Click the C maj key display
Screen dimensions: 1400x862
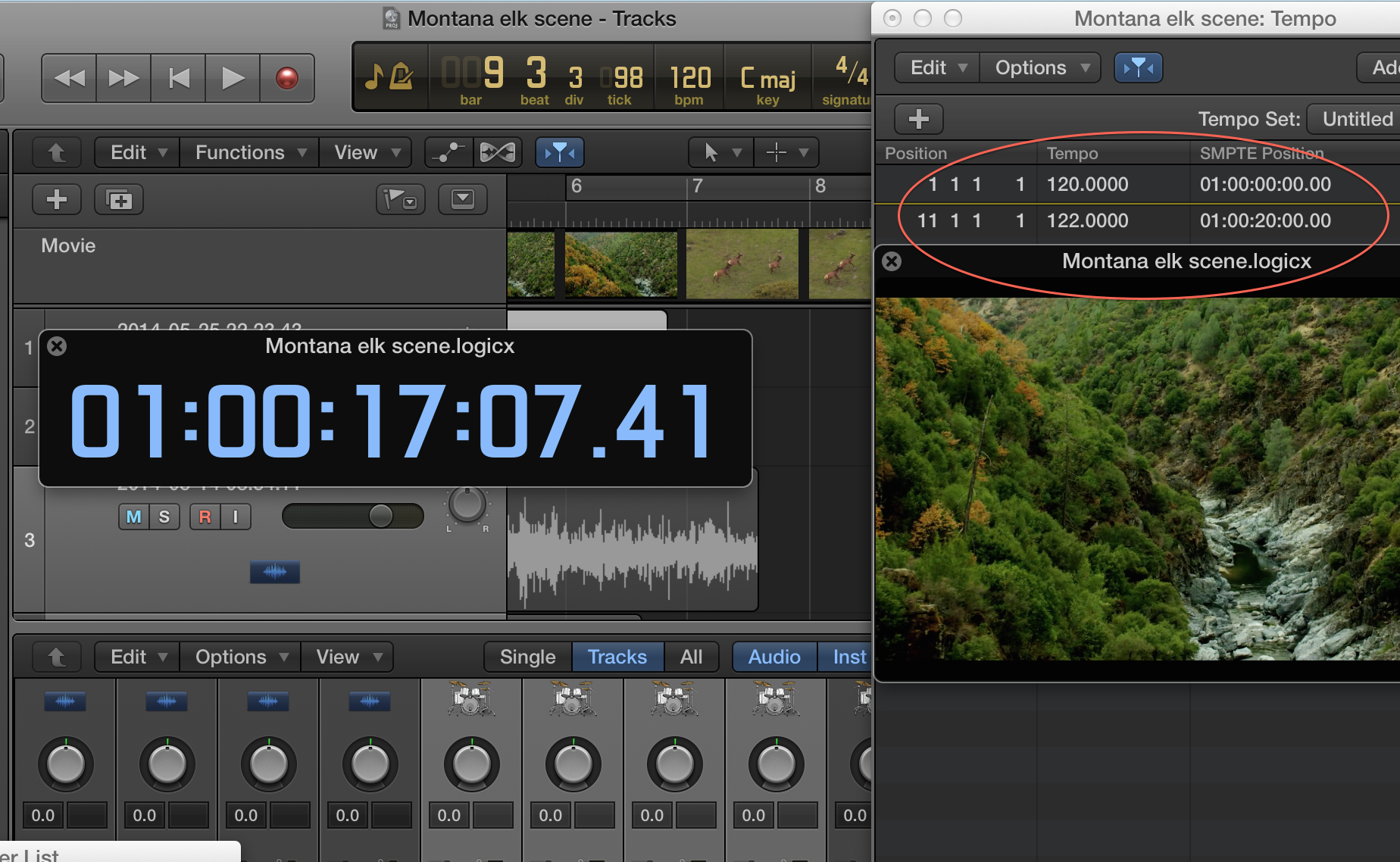point(767,78)
